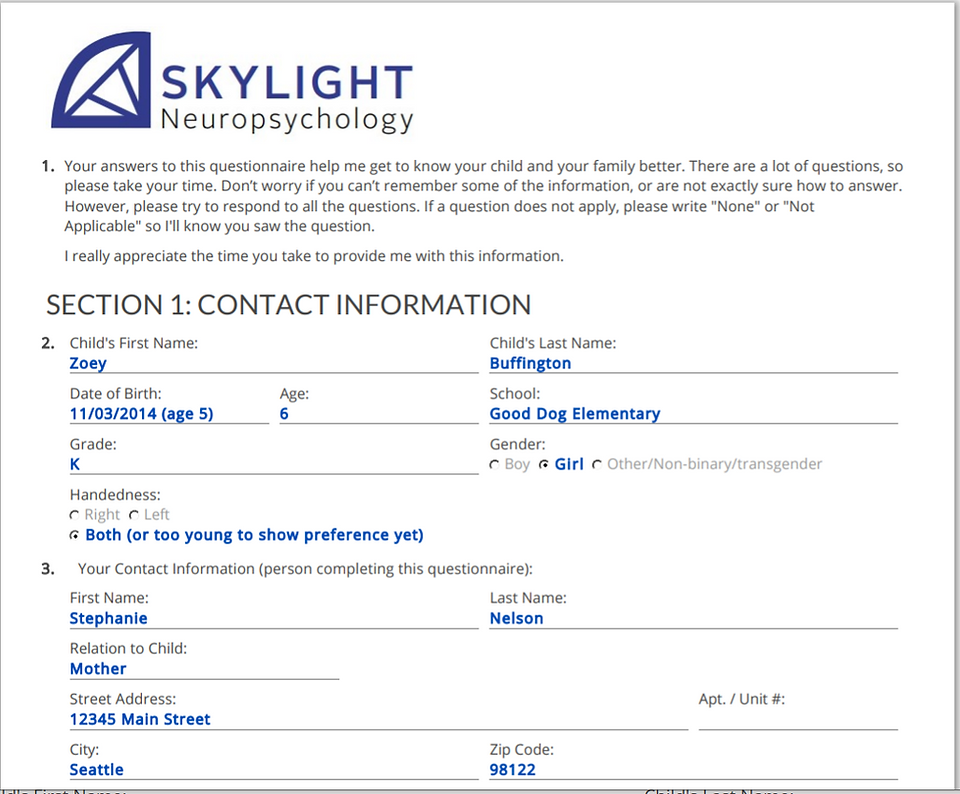Click the Skylight Neuropsychology logo
Image resolution: width=960 pixels, height=794 pixels.
(x=232, y=83)
